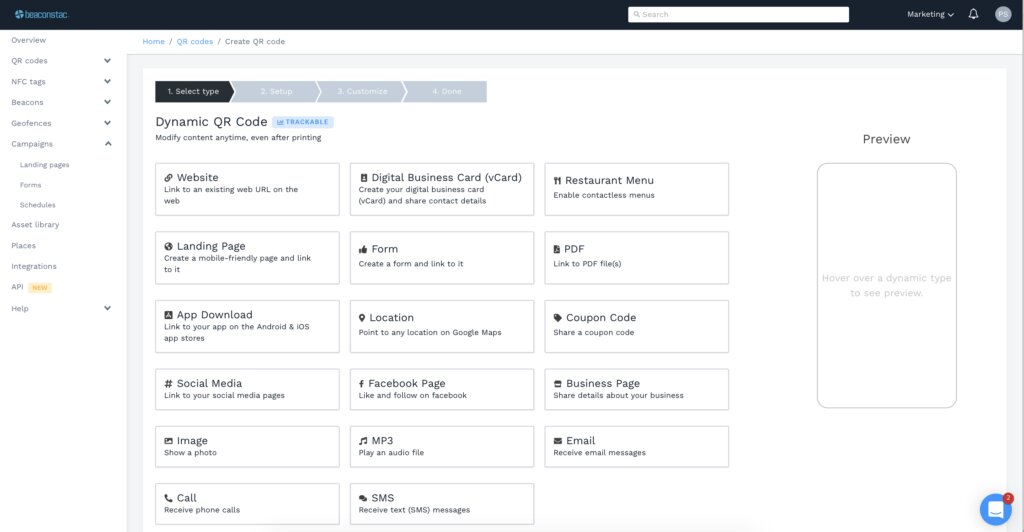Open the Marketing workspace dropdown
This screenshot has width=1024, height=532.
[x=930, y=14]
